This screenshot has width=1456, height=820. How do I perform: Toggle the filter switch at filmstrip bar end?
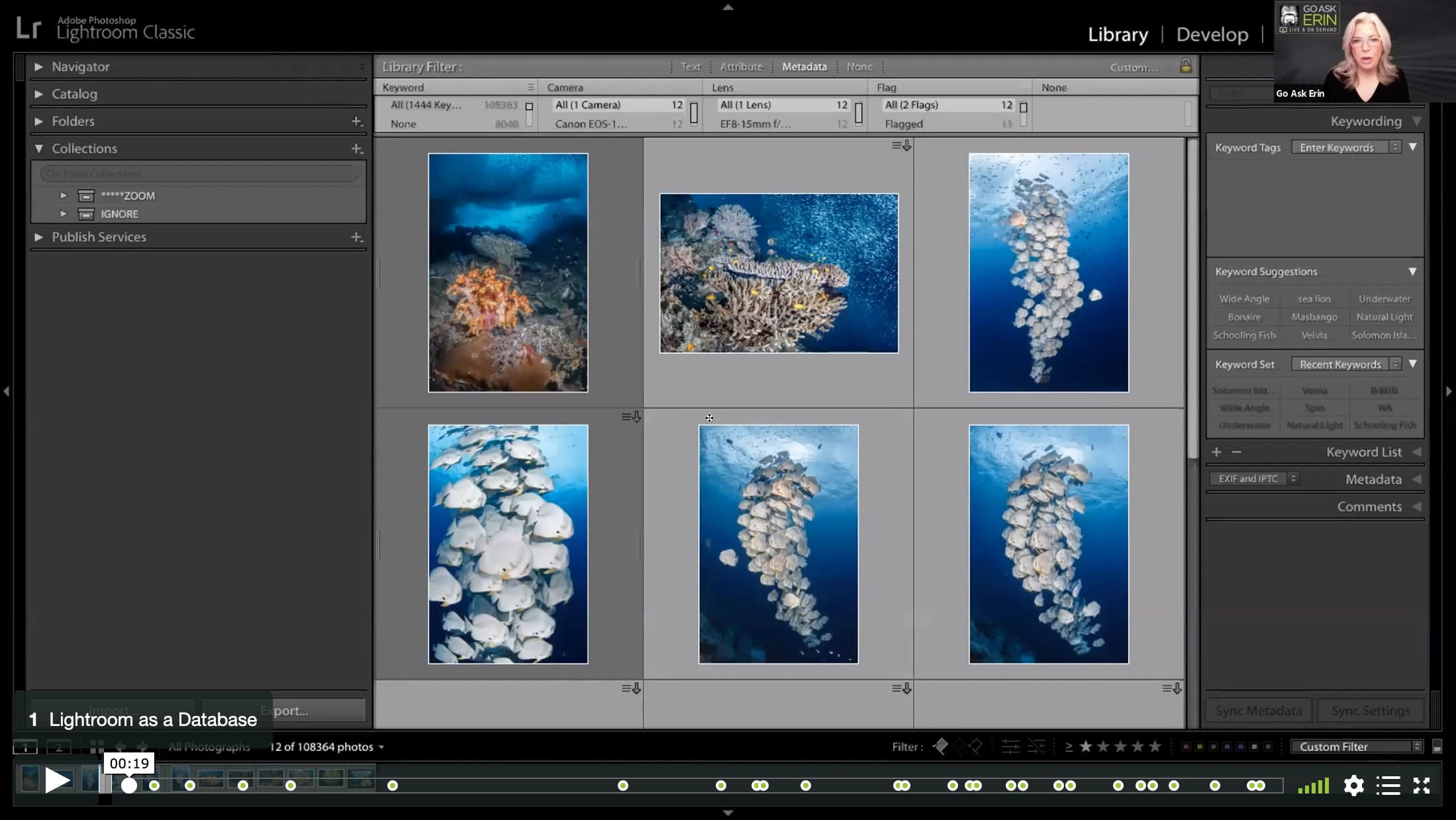pos(1437,747)
